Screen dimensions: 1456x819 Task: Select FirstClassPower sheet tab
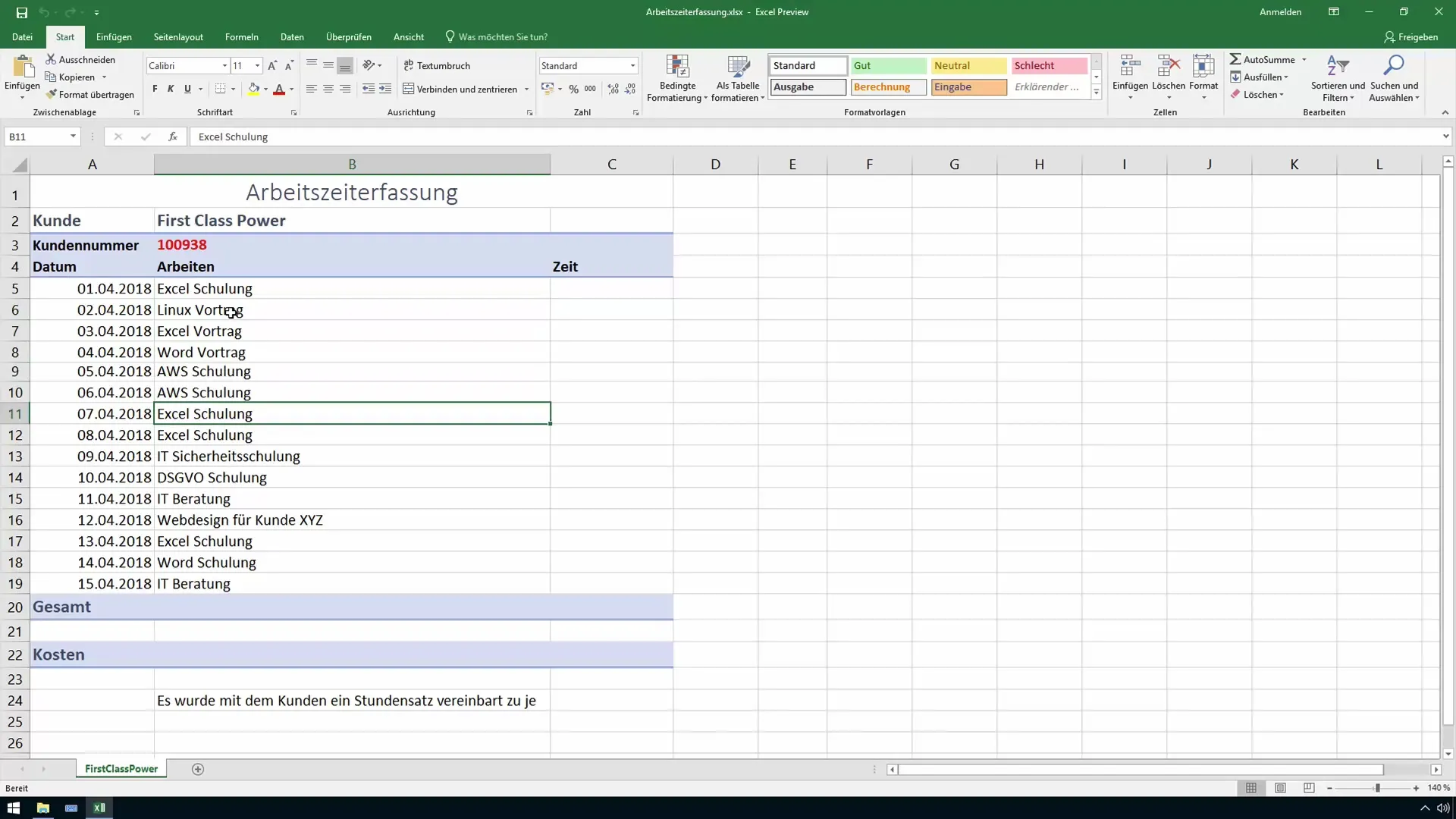[121, 769]
